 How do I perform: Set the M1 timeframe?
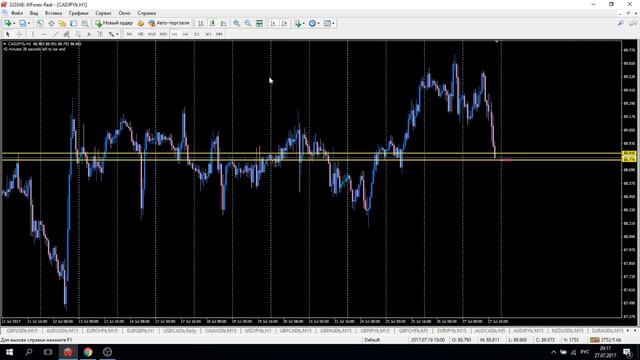[x=129, y=34]
